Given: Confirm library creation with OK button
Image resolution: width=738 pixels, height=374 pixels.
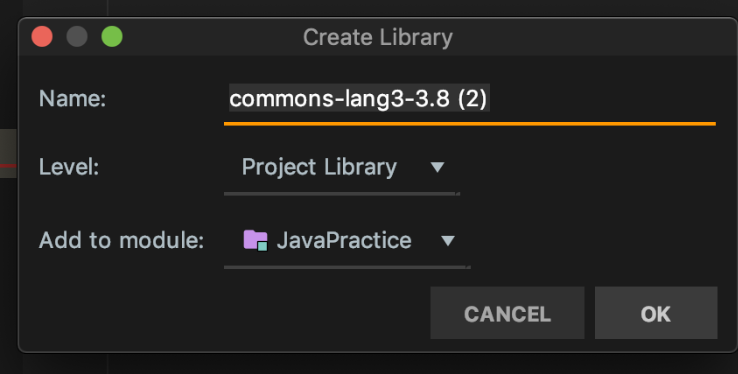Looking at the screenshot, I should pos(656,313).
